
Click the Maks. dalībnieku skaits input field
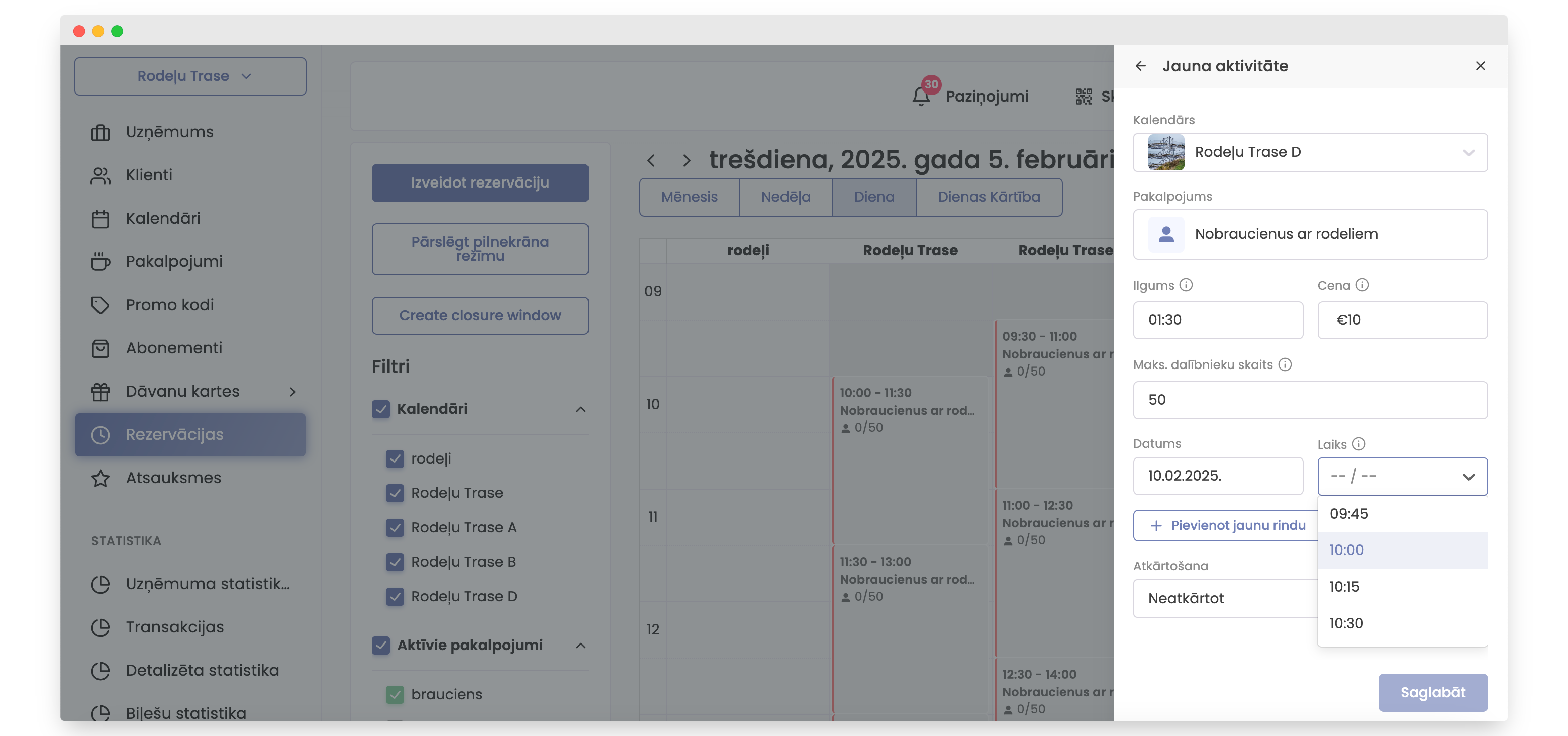tap(1309, 400)
